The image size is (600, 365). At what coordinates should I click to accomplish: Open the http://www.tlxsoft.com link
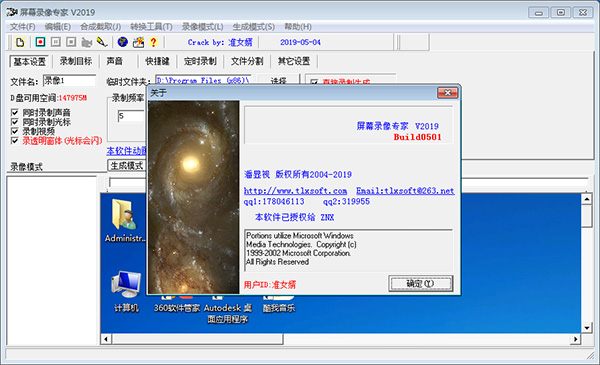point(295,191)
